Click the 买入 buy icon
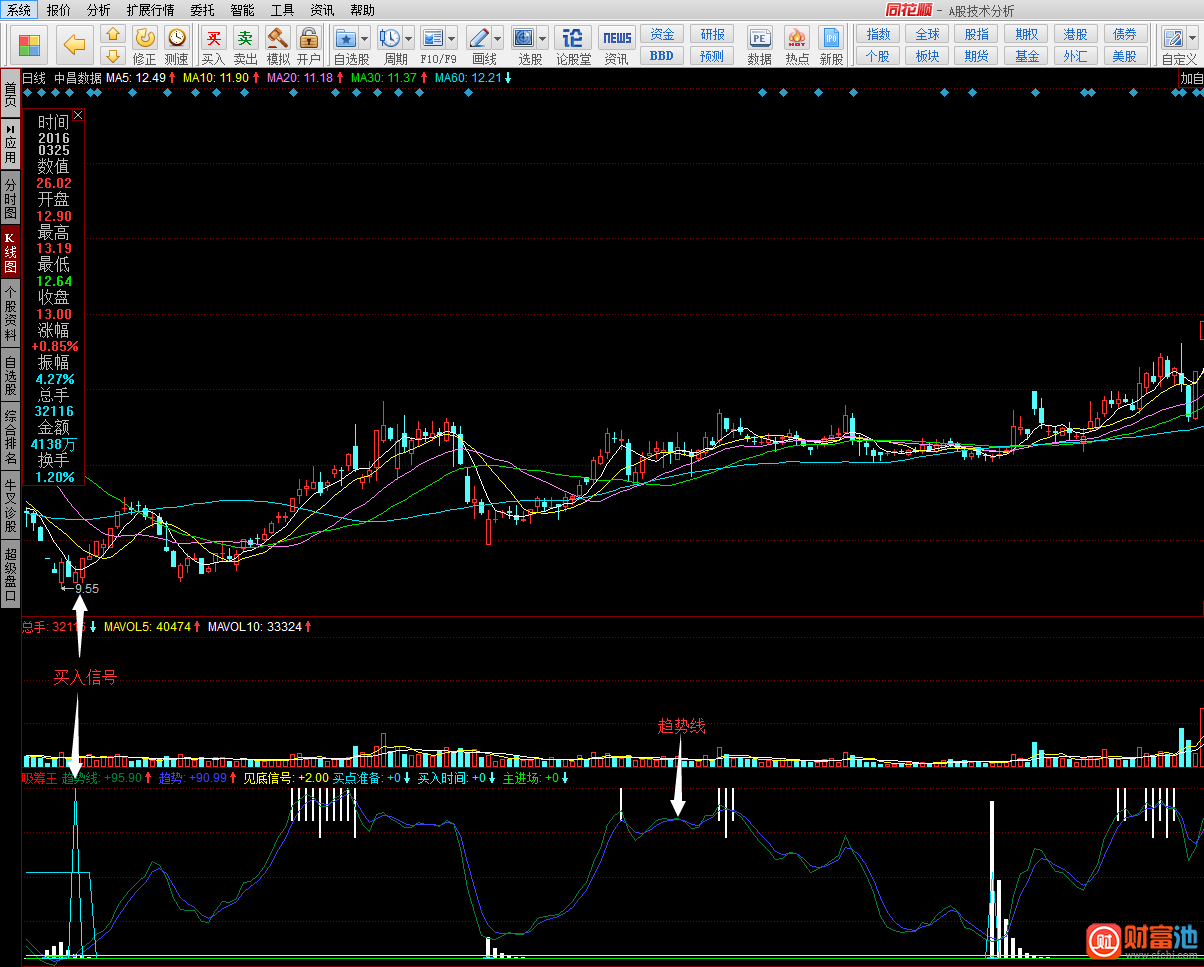 point(213,45)
